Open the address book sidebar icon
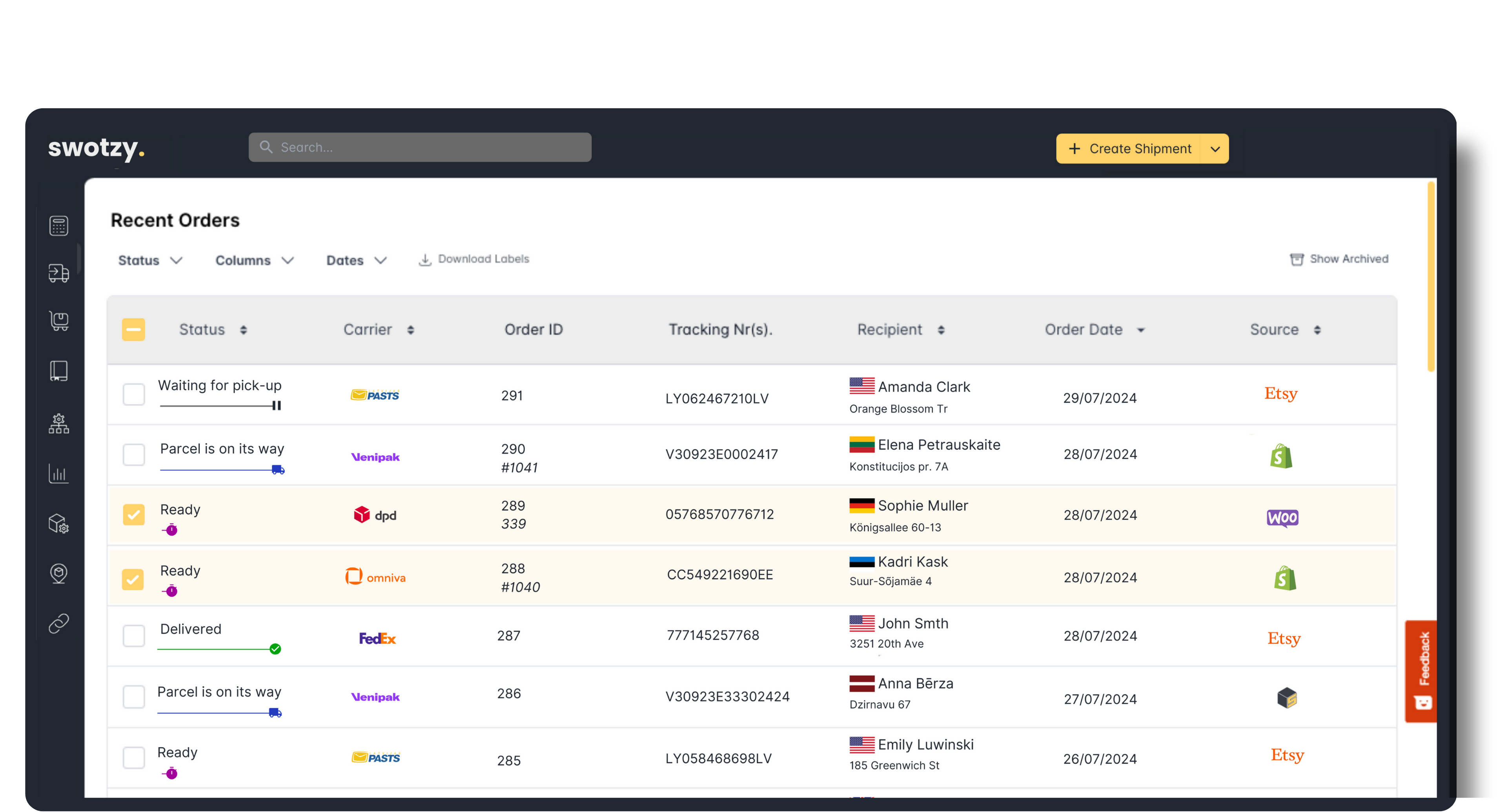This screenshot has height=812, width=1497. (x=59, y=371)
